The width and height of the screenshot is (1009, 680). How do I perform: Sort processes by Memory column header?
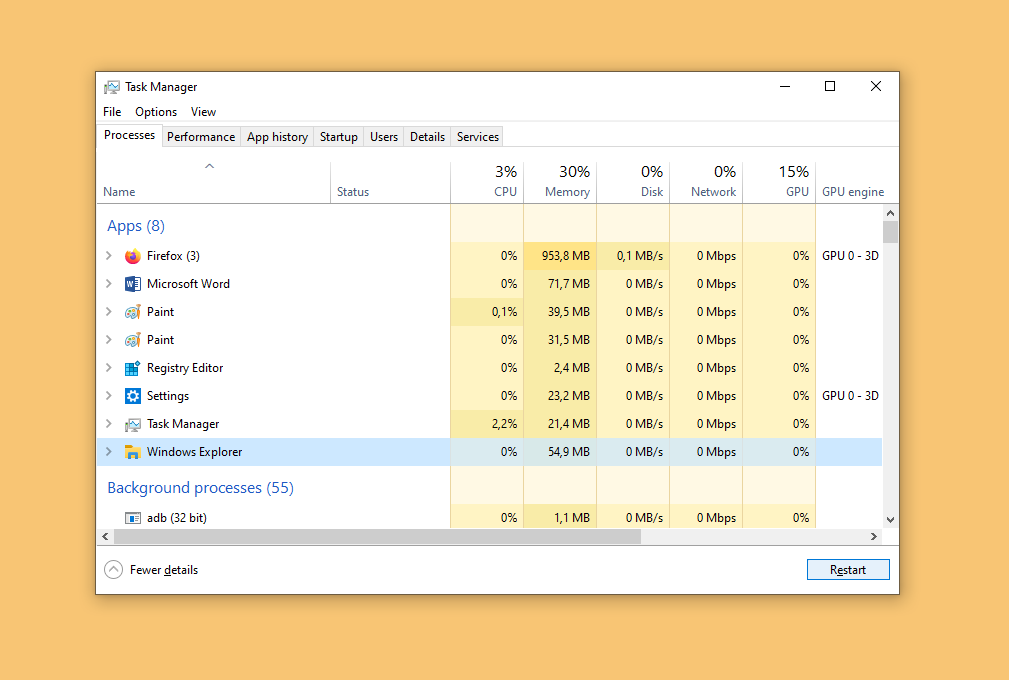click(x=560, y=182)
